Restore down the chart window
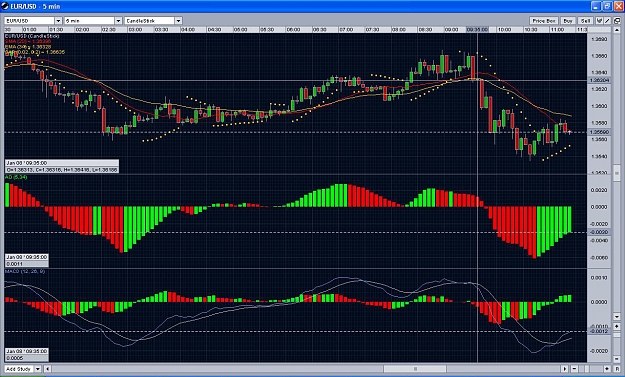 tap(608, 6)
